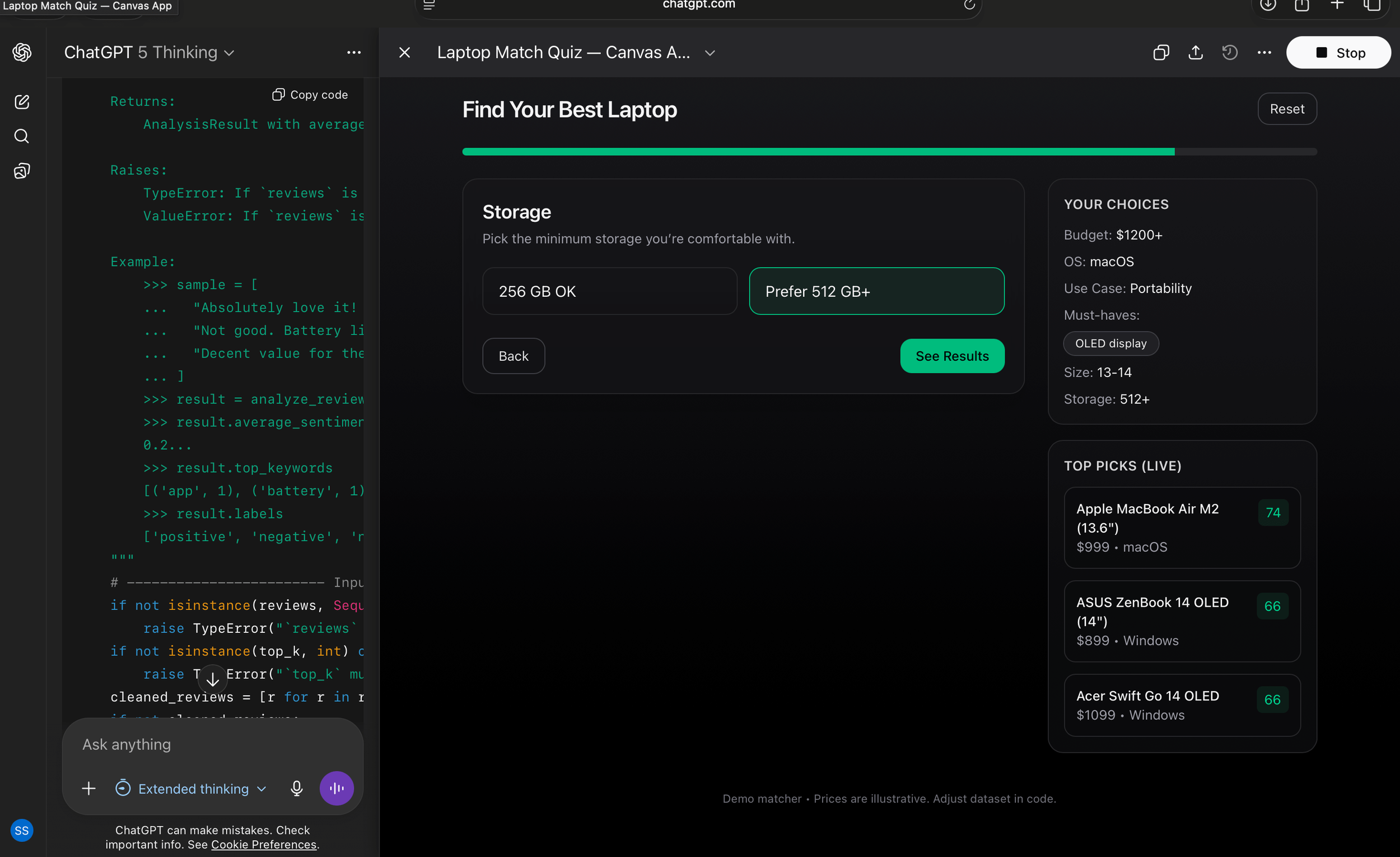This screenshot has width=1400, height=857.
Task: Open the canvas three-dots options menu
Action: pyautogui.click(x=1264, y=53)
